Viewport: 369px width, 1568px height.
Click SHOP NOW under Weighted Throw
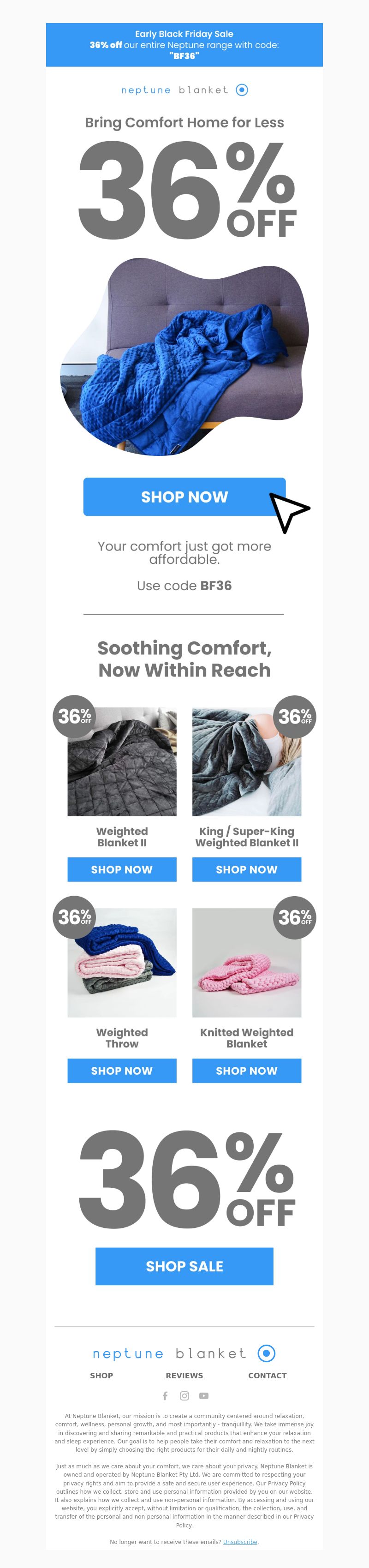(x=122, y=1070)
